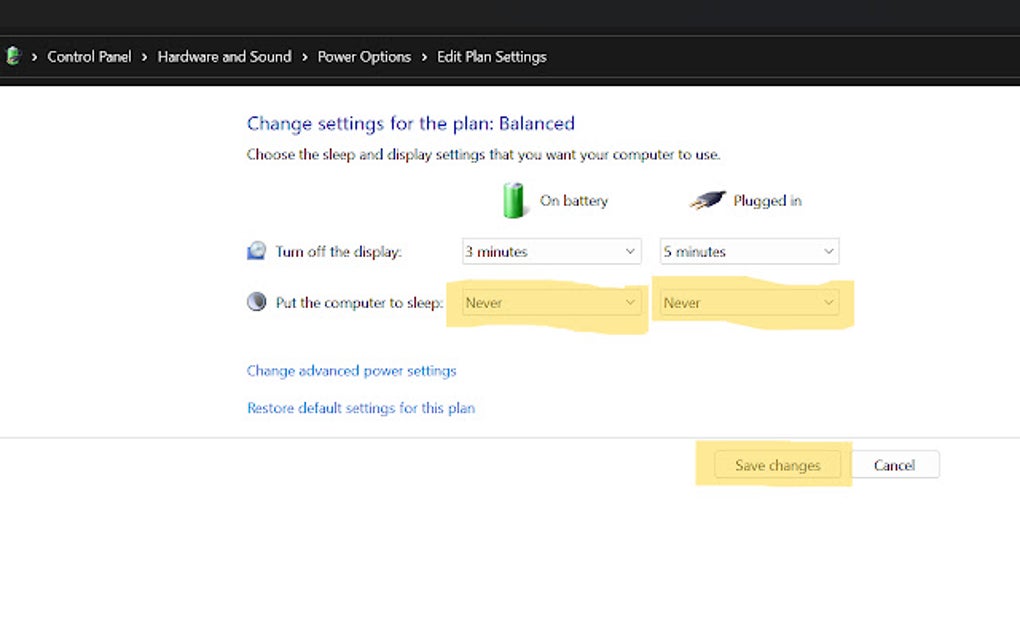This screenshot has width=1020, height=638.
Task: Click the Turn off the display label
Action: click(x=338, y=252)
